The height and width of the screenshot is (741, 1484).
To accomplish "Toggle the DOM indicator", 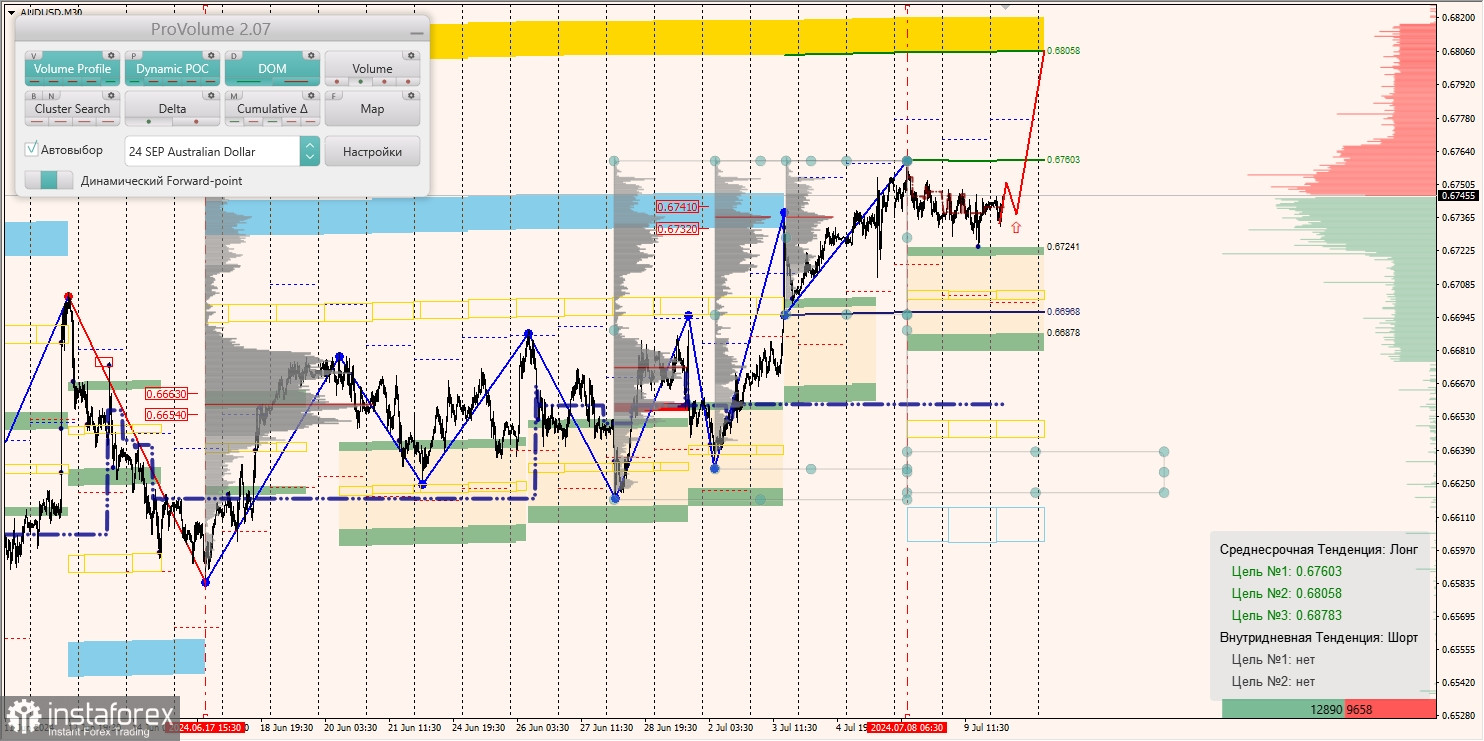I will pos(272,69).
